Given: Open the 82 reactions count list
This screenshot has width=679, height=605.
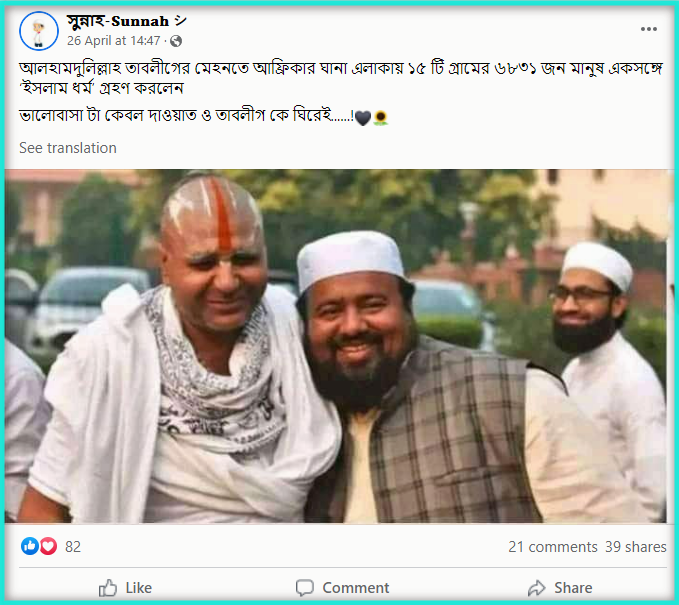Looking at the screenshot, I should click(73, 547).
